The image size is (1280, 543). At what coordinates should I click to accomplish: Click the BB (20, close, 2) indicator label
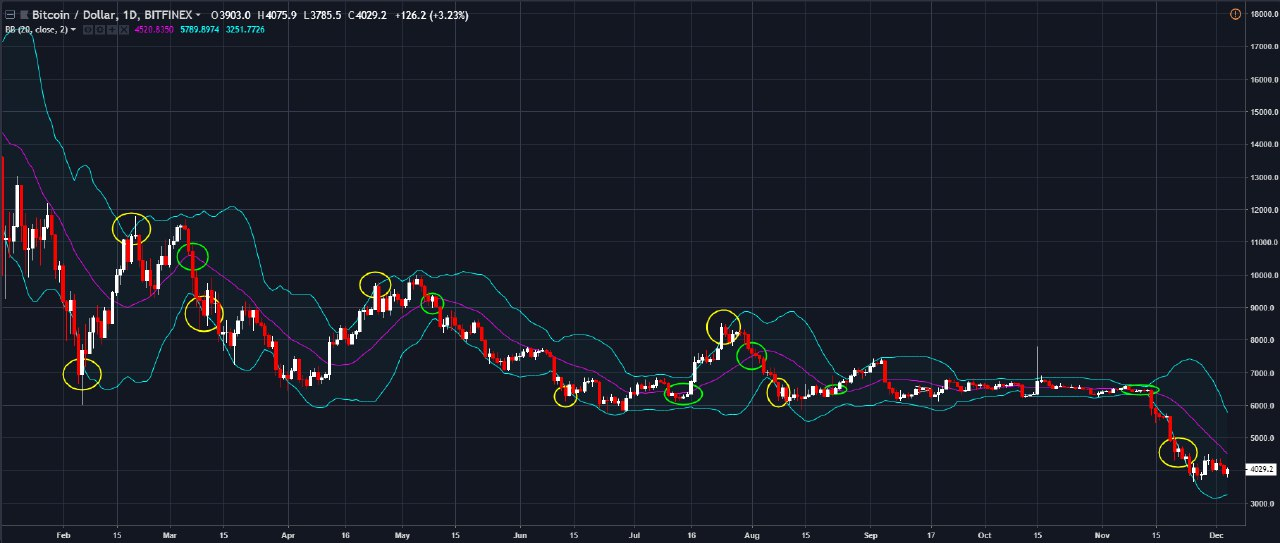coord(34,30)
